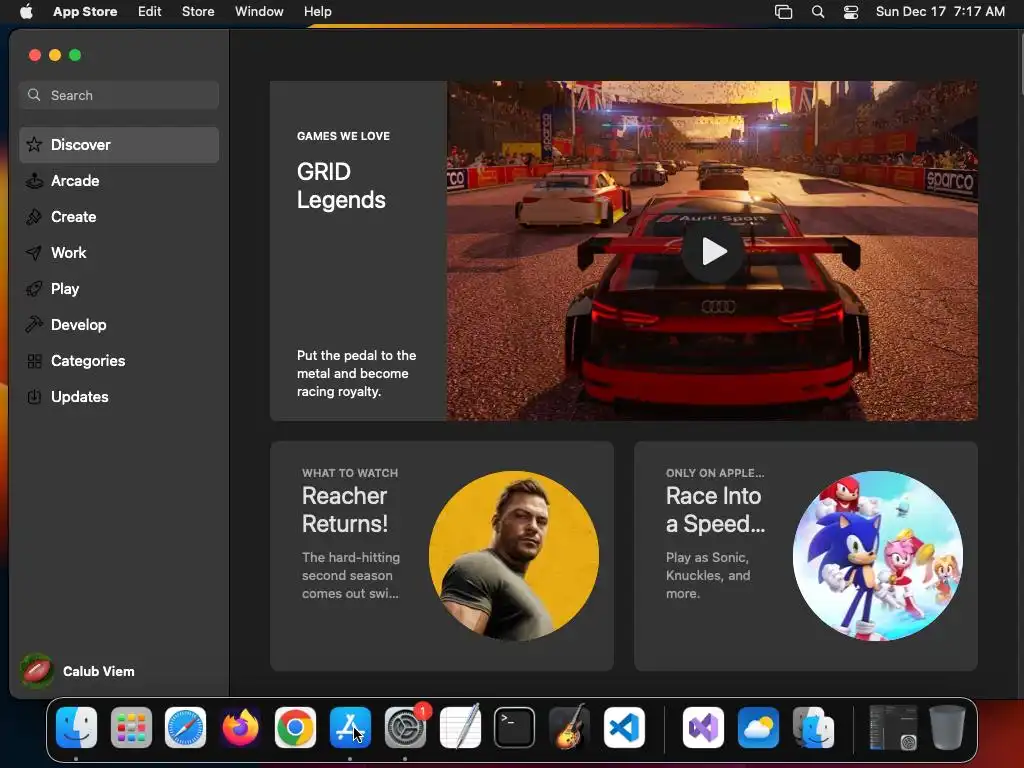Launch Google Chrome from the Dock

[x=295, y=728]
